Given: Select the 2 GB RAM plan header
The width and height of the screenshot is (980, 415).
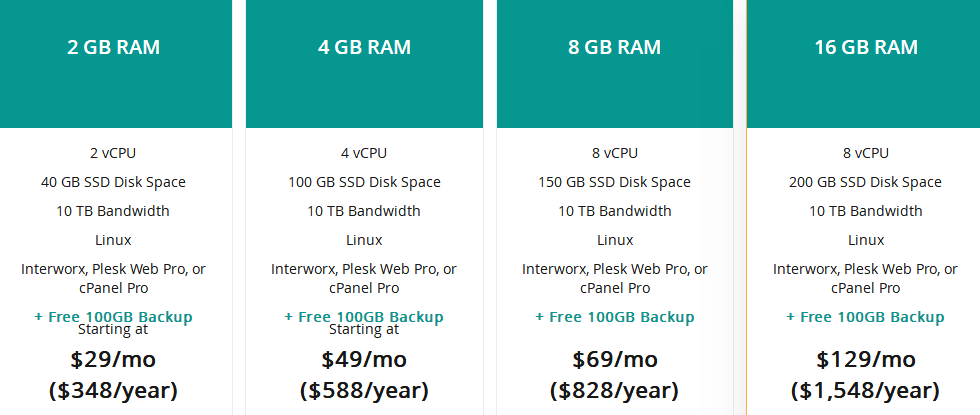Looking at the screenshot, I should [113, 48].
